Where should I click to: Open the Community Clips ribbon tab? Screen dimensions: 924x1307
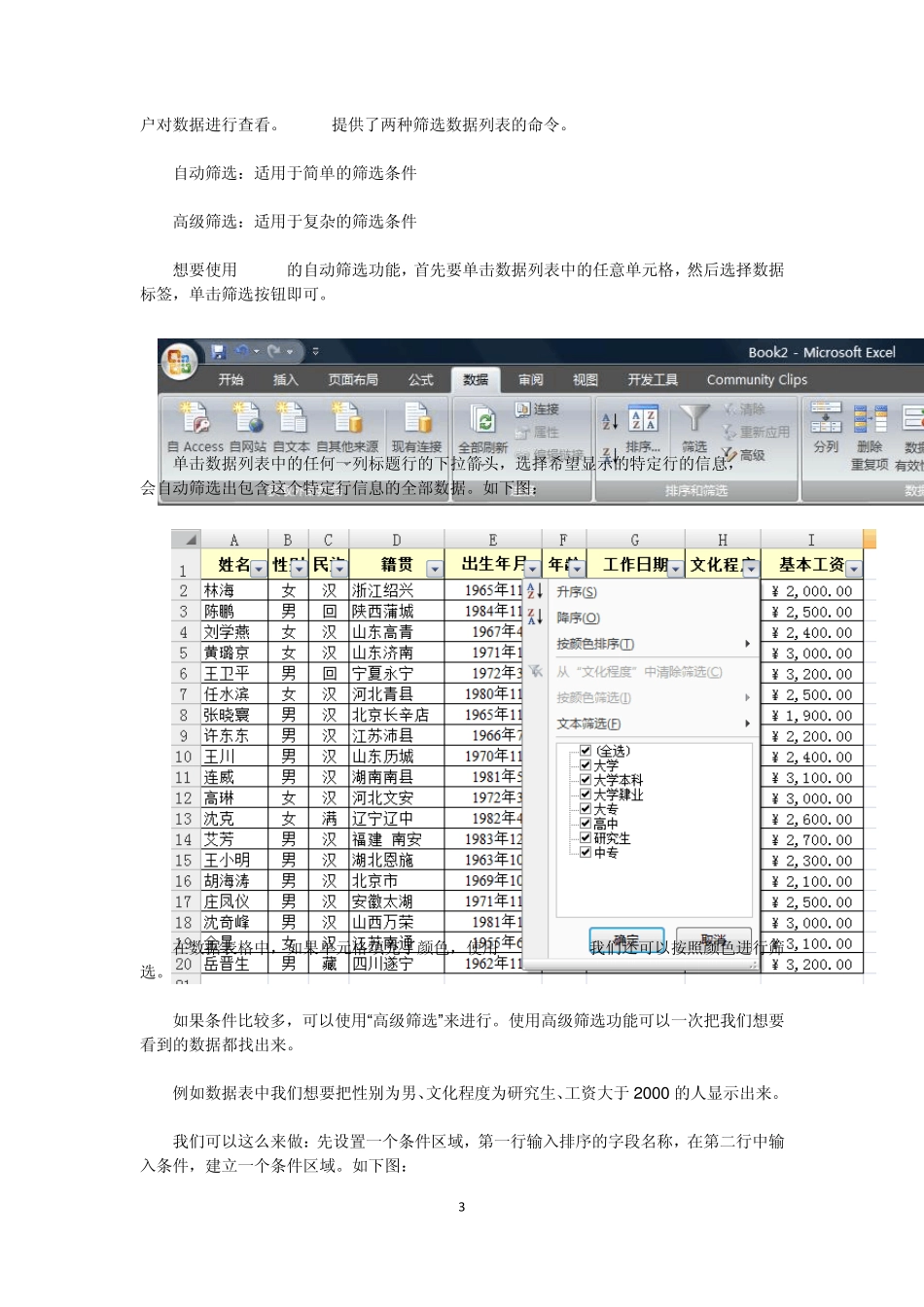(x=757, y=379)
